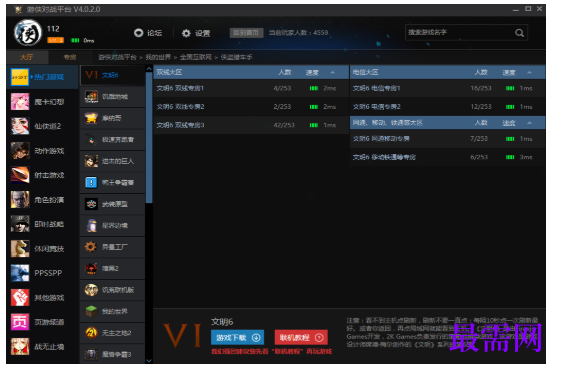Select room 文明6 双线专房1
The image size is (561, 369).
pos(251,88)
